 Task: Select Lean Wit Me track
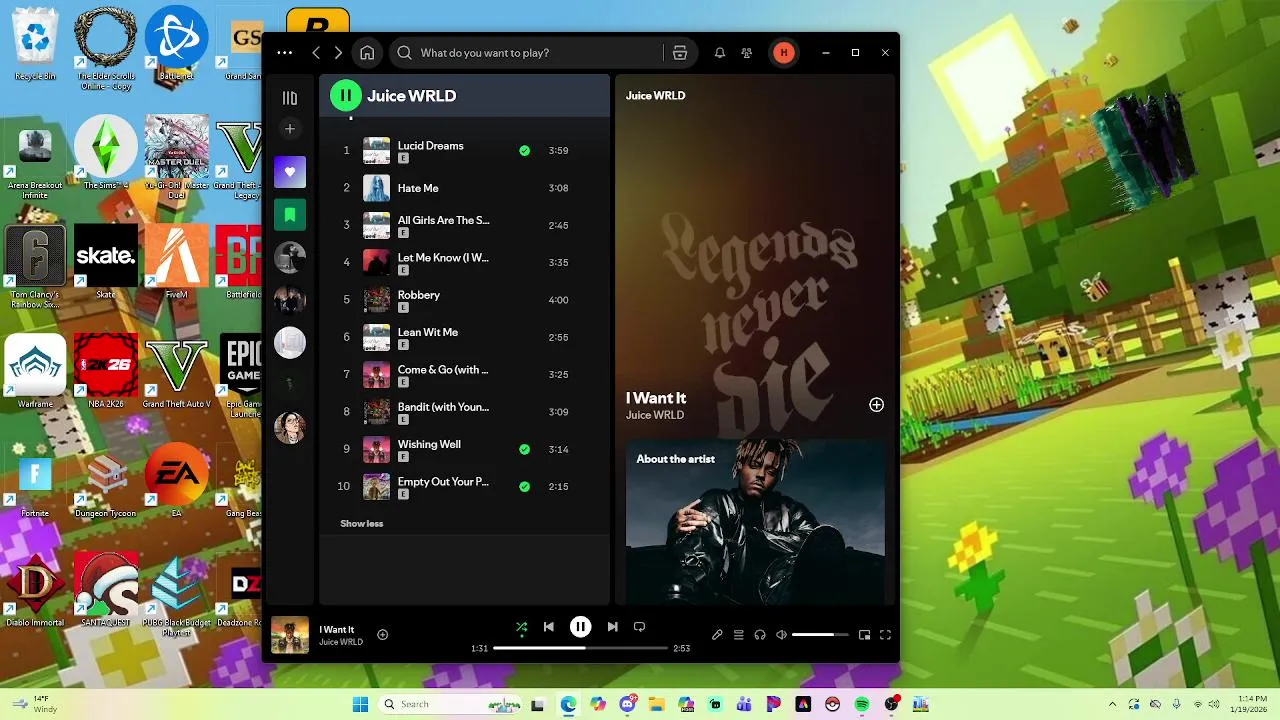464,337
